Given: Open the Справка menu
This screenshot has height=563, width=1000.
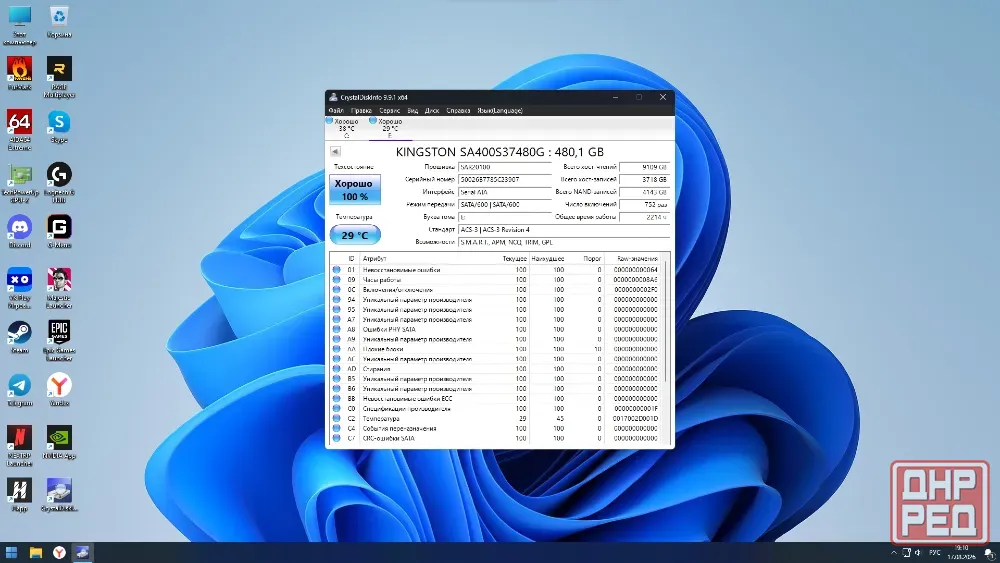Looking at the screenshot, I should (458, 110).
